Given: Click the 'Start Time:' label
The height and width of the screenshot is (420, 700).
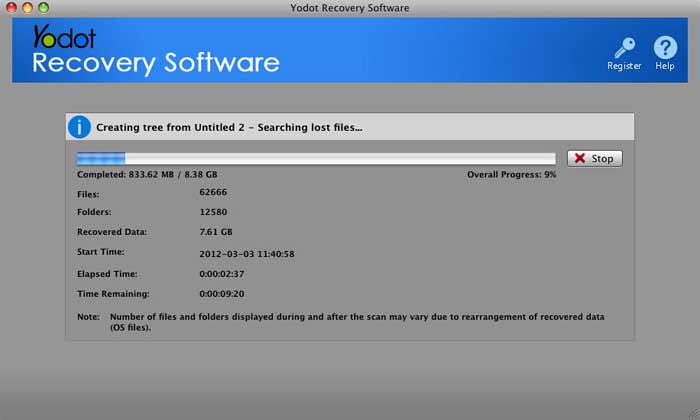Looking at the screenshot, I should pyautogui.click(x=100, y=252).
